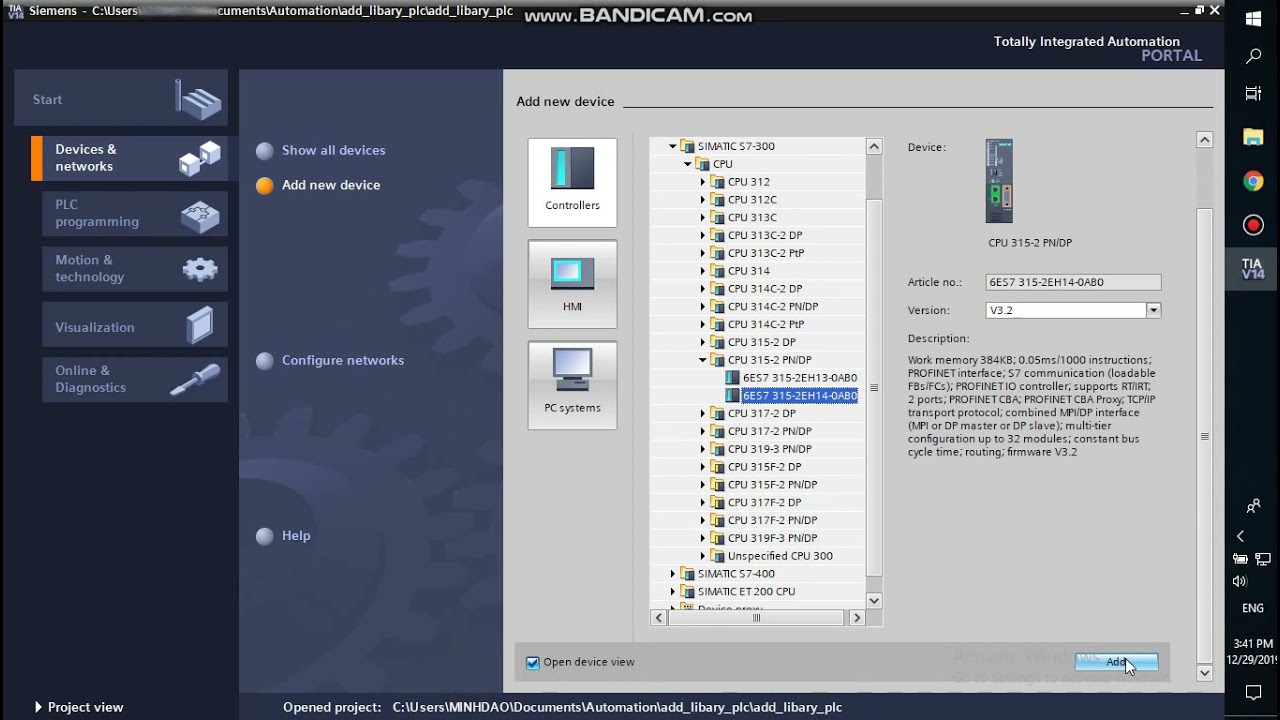Expand the CPU 313C-2 DP node
The height and width of the screenshot is (720, 1280).
[703, 235]
